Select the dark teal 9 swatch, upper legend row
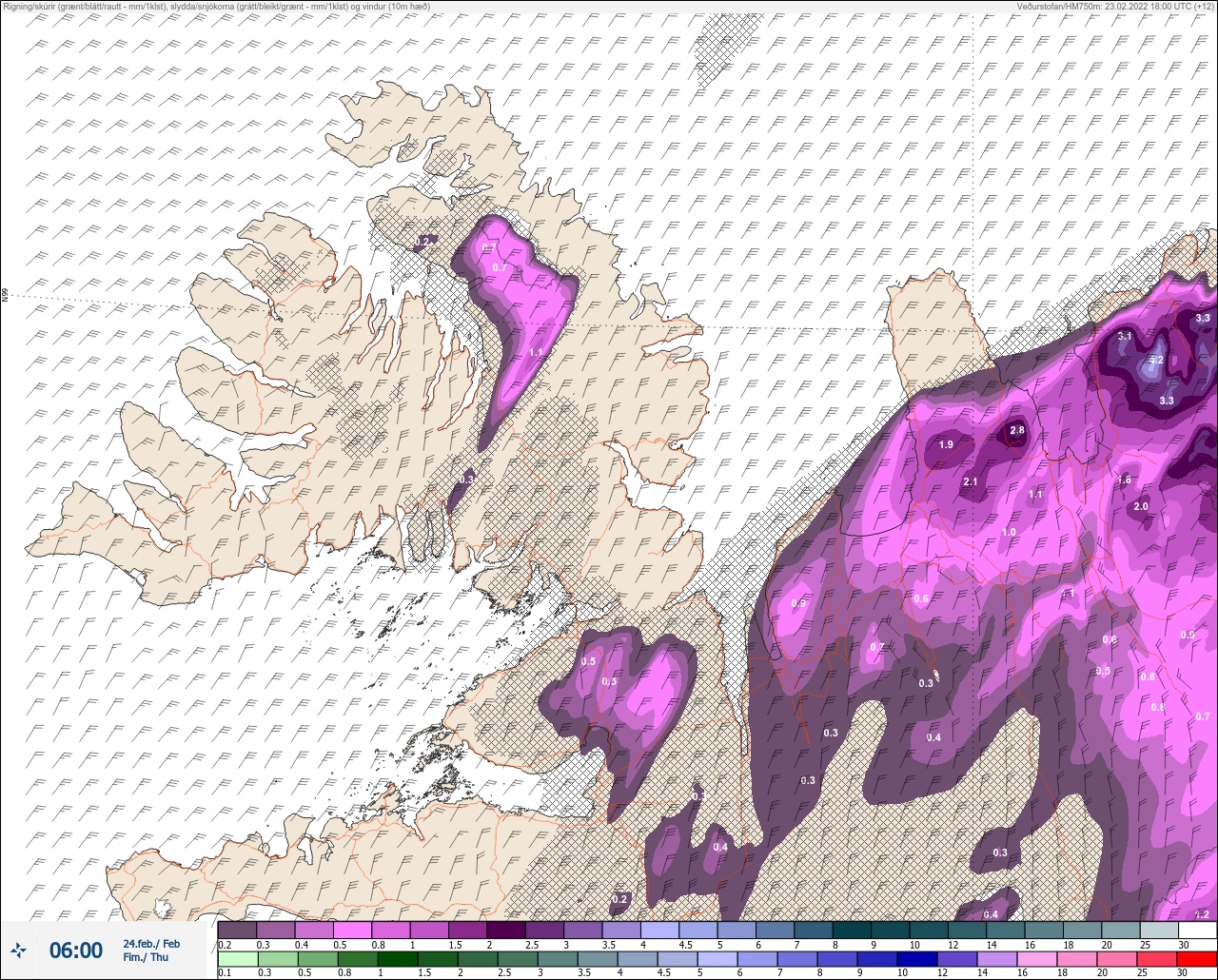Image resolution: width=1218 pixels, height=980 pixels. click(x=891, y=930)
